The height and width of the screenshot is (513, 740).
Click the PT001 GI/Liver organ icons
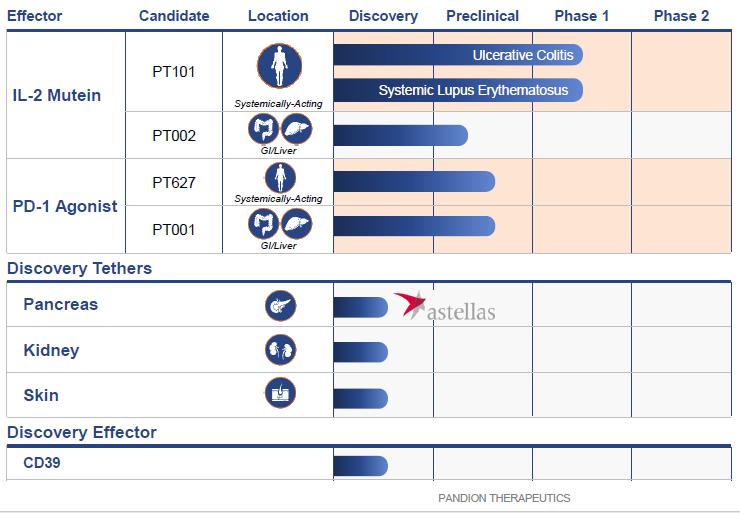tap(279, 224)
